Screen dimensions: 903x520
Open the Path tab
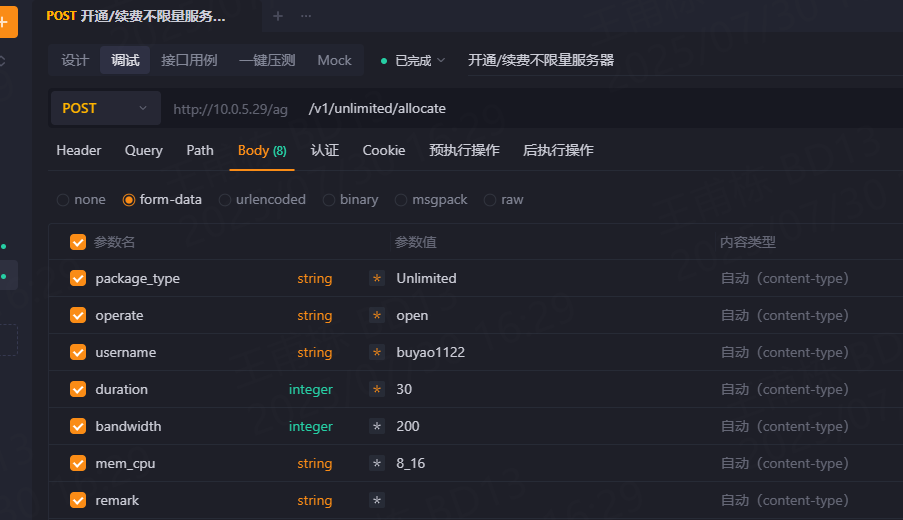(x=200, y=150)
